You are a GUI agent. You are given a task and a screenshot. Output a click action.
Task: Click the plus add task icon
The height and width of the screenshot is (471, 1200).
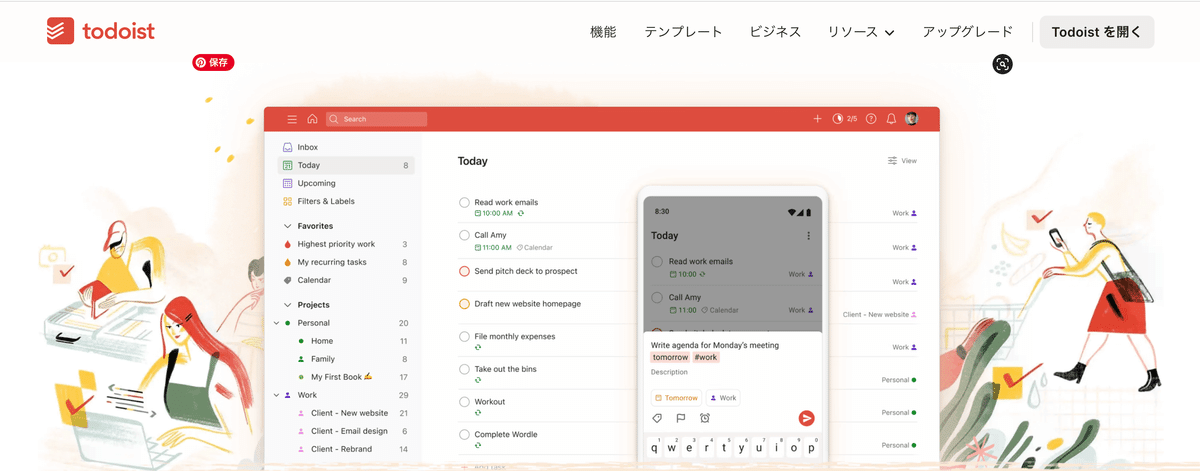coord(817,119)
